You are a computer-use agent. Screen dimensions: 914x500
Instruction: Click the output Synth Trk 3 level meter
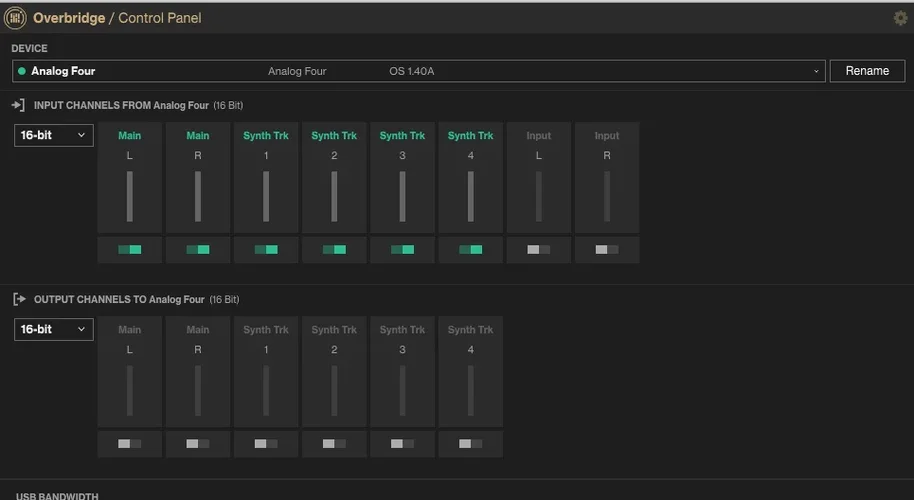tap(402, 390)
